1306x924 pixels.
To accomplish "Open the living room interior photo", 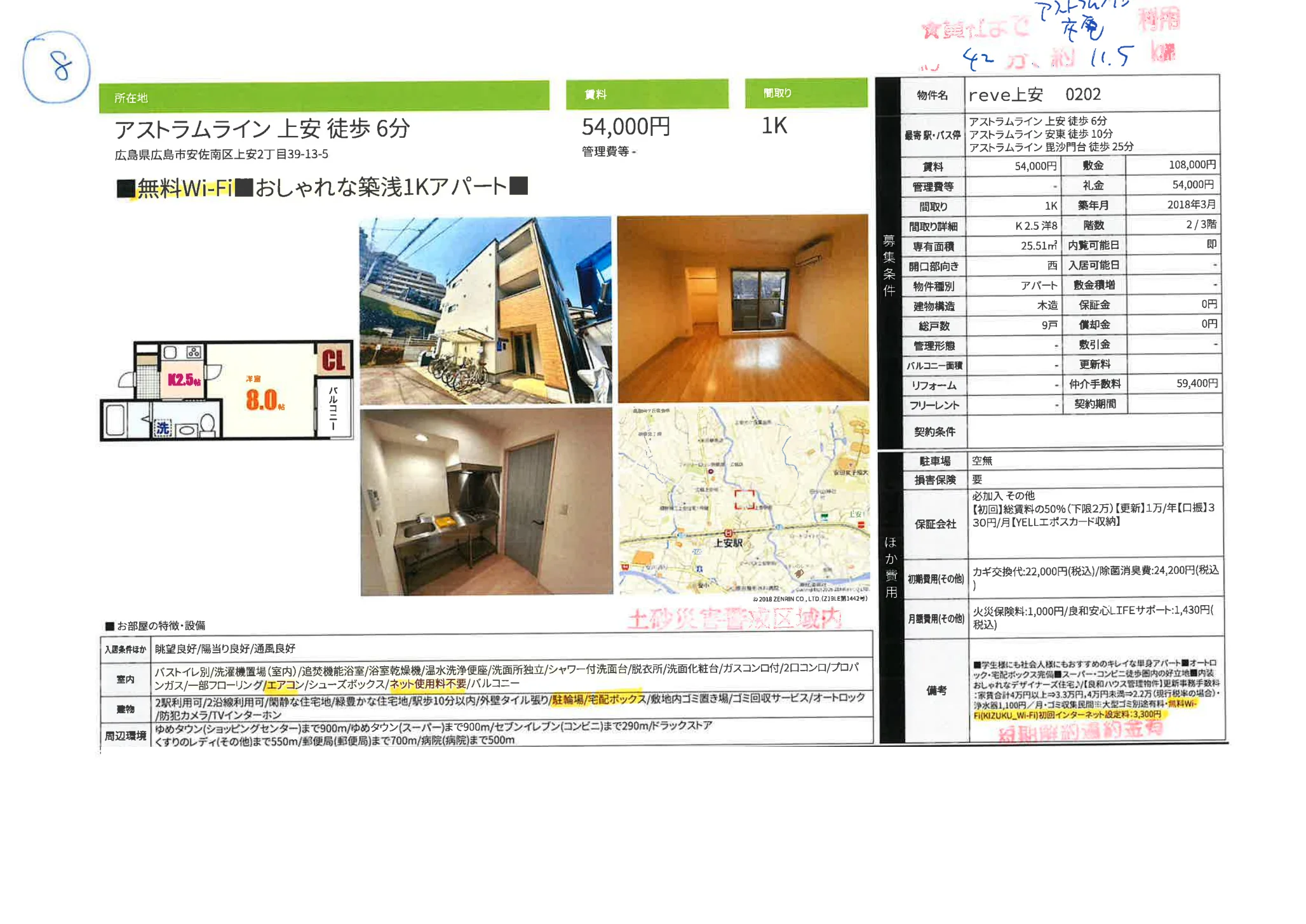I will click(743, 308).
